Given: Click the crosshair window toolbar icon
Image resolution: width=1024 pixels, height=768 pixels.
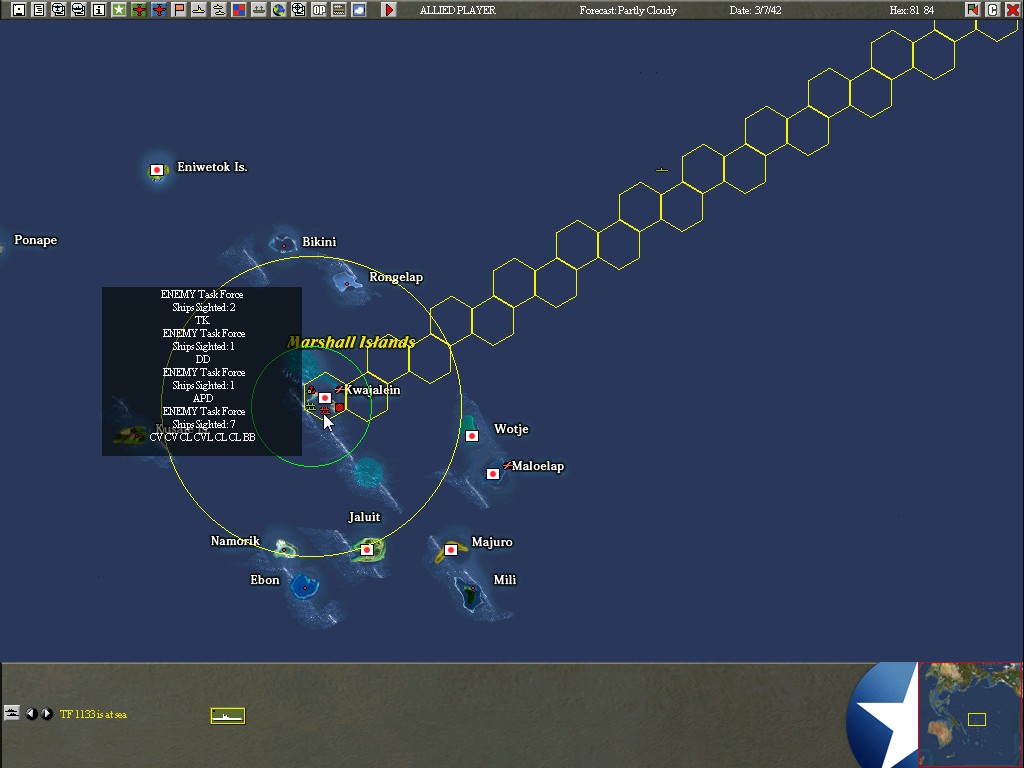Looking at the screenshot, I should (298, 10).
